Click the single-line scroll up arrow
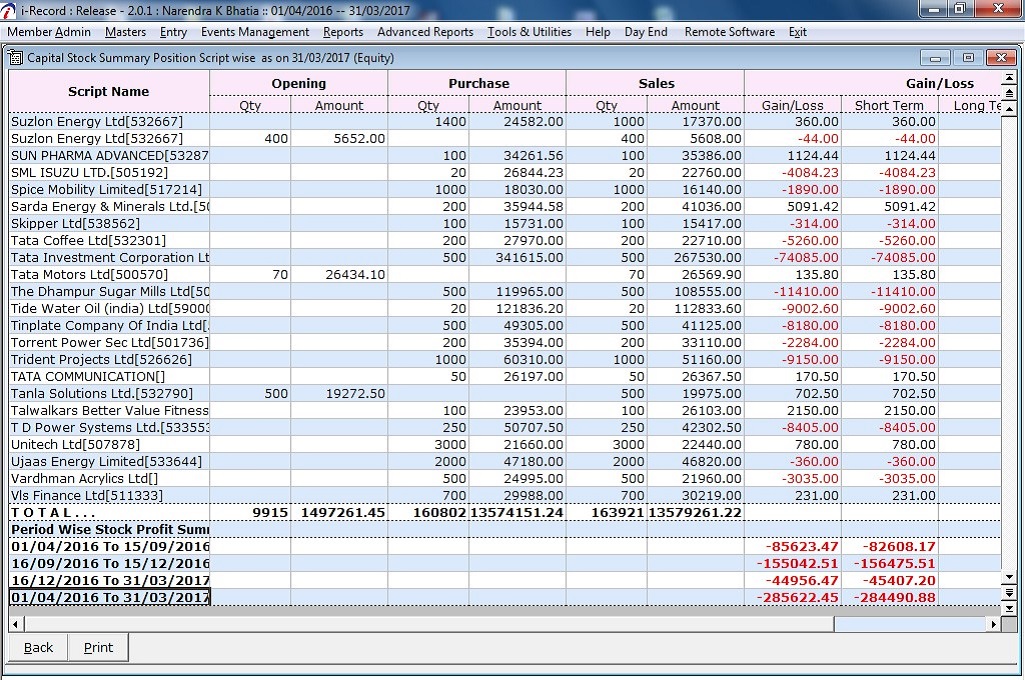Viewport: 1025px width, 680px height. coord(1009,109)
